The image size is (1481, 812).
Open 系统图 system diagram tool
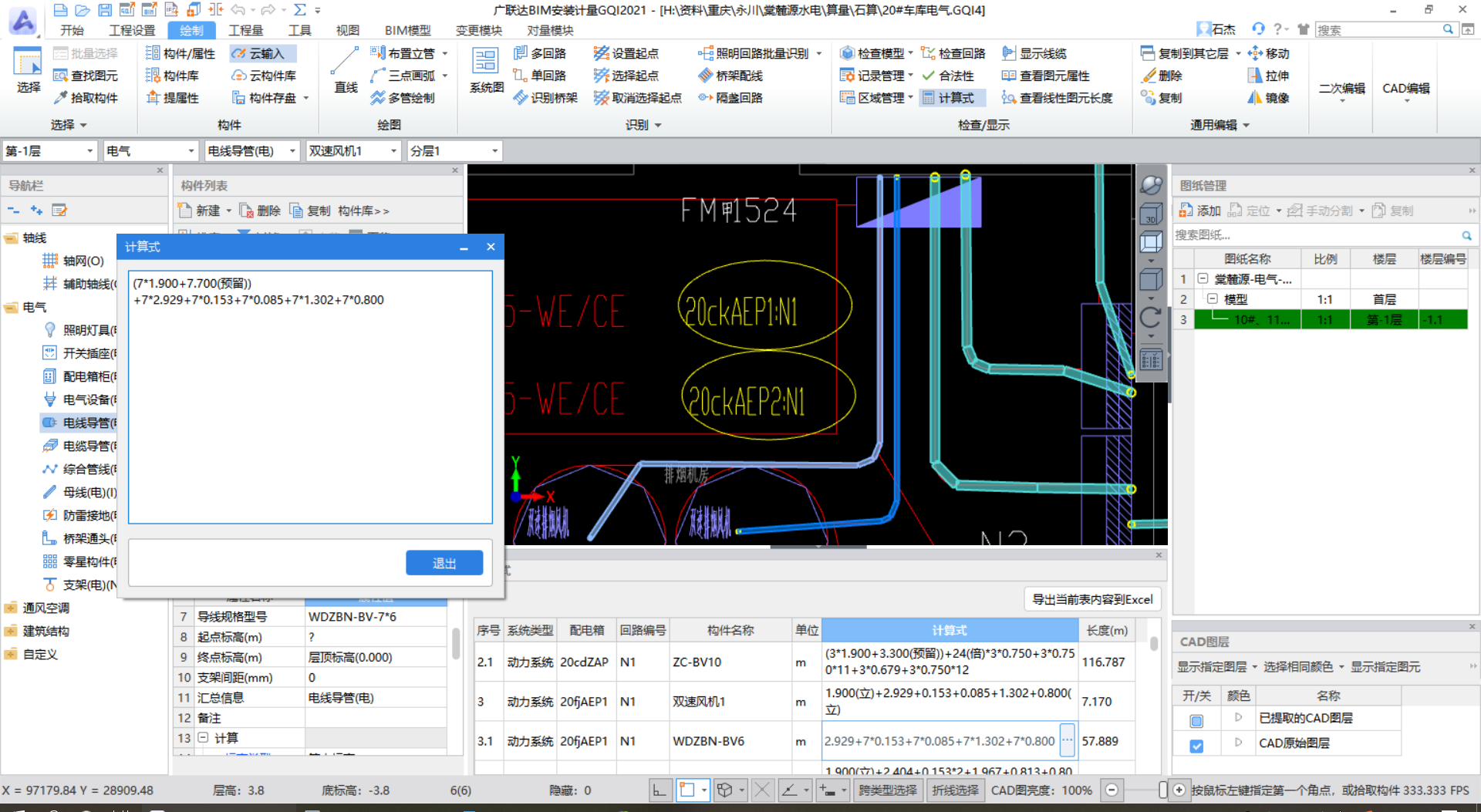point(486,69)
